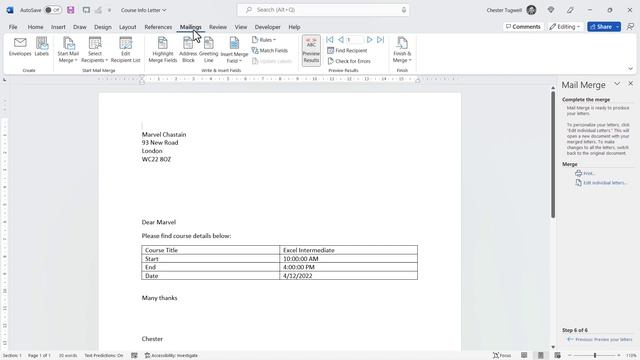Image resolution: width=640 pixels, height=360 pixels.
Task: Click the pen icon in title bar
Action: (x=570, y=10)
